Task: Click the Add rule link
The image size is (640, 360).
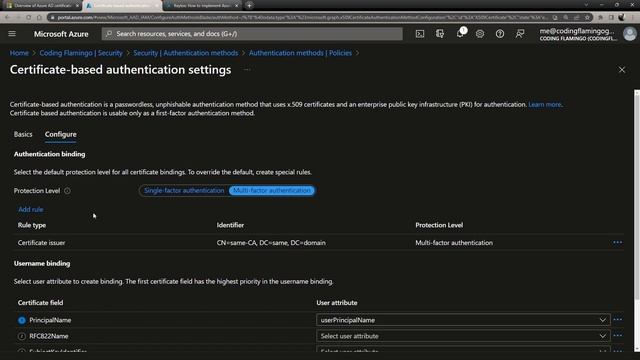Action: click(31, 209)
